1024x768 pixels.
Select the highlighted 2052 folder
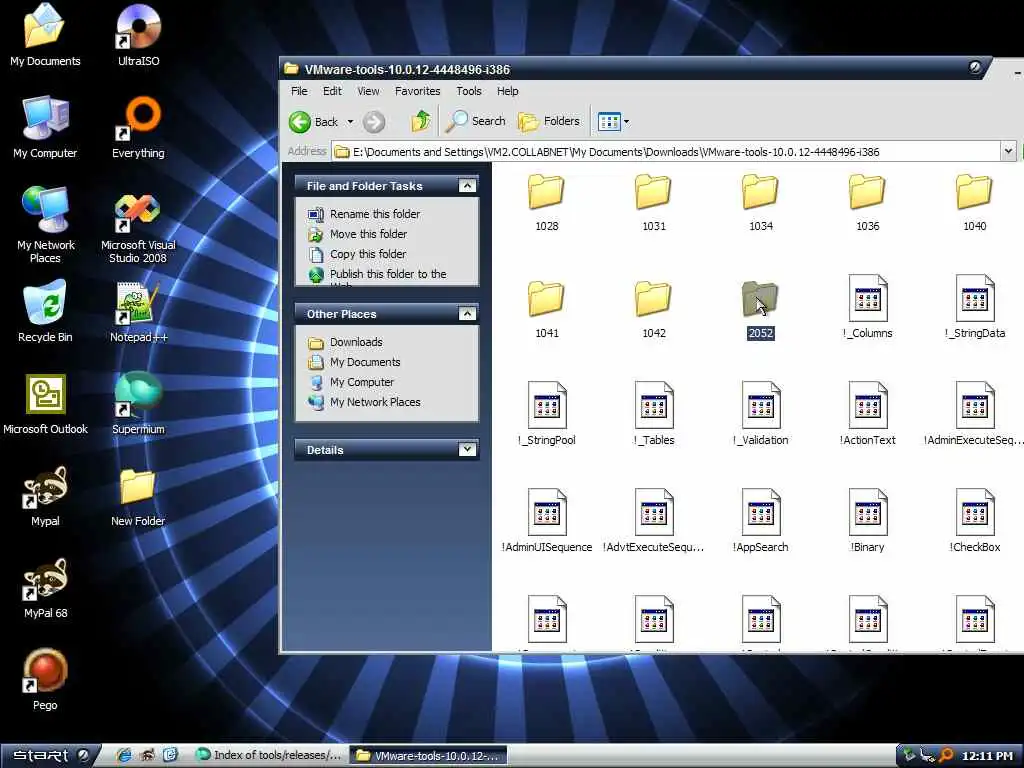pos(761,308)
